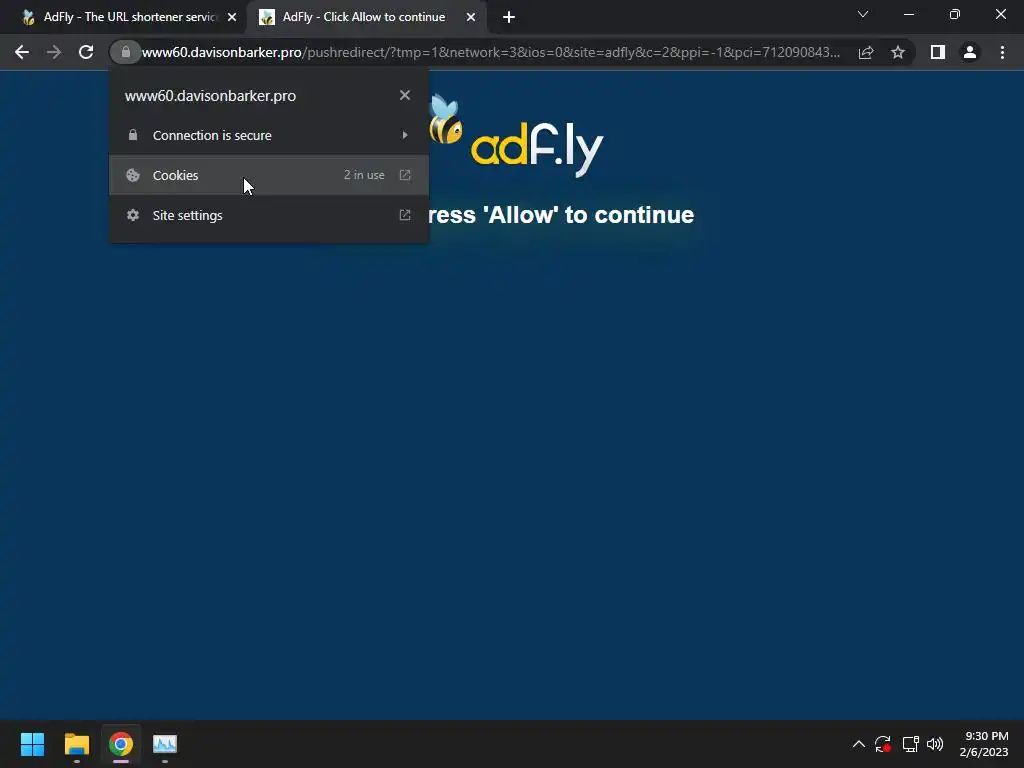Open the Chrome profile menu
This screenshot has width=1024, height=768.
click(x=970, y=52)
